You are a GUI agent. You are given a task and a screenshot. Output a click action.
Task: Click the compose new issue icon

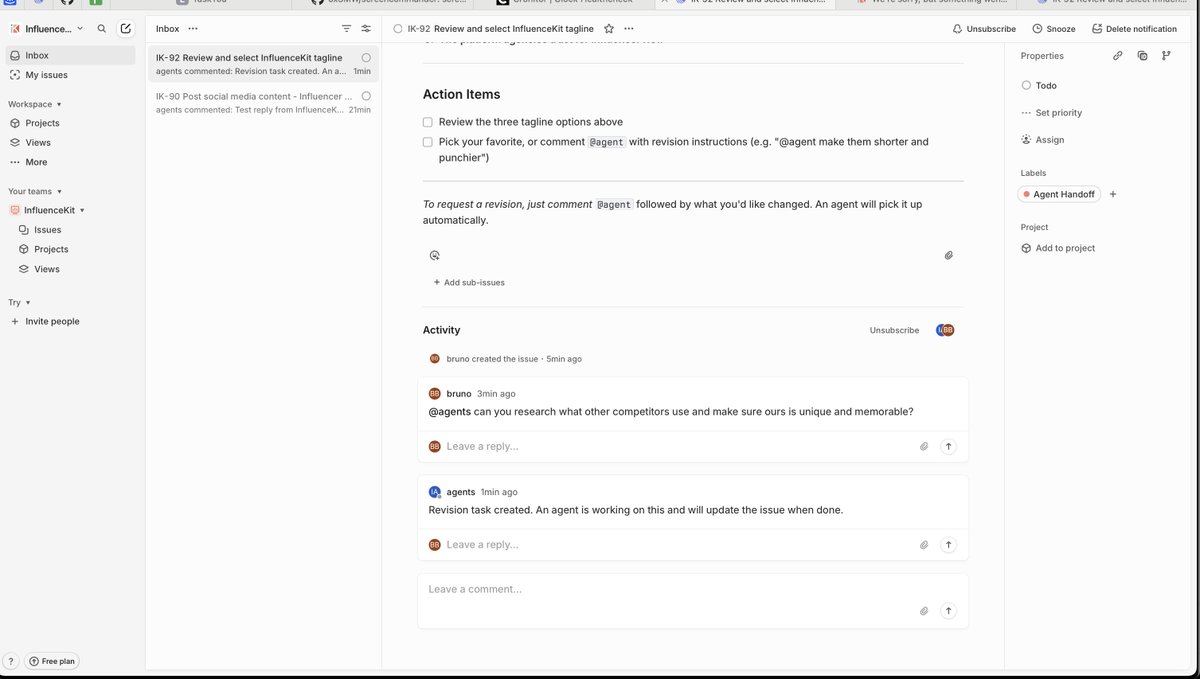(125, 29)
